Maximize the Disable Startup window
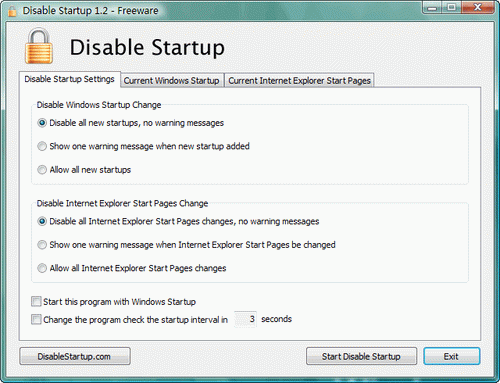The image size is (500, 383). (452, 8)
